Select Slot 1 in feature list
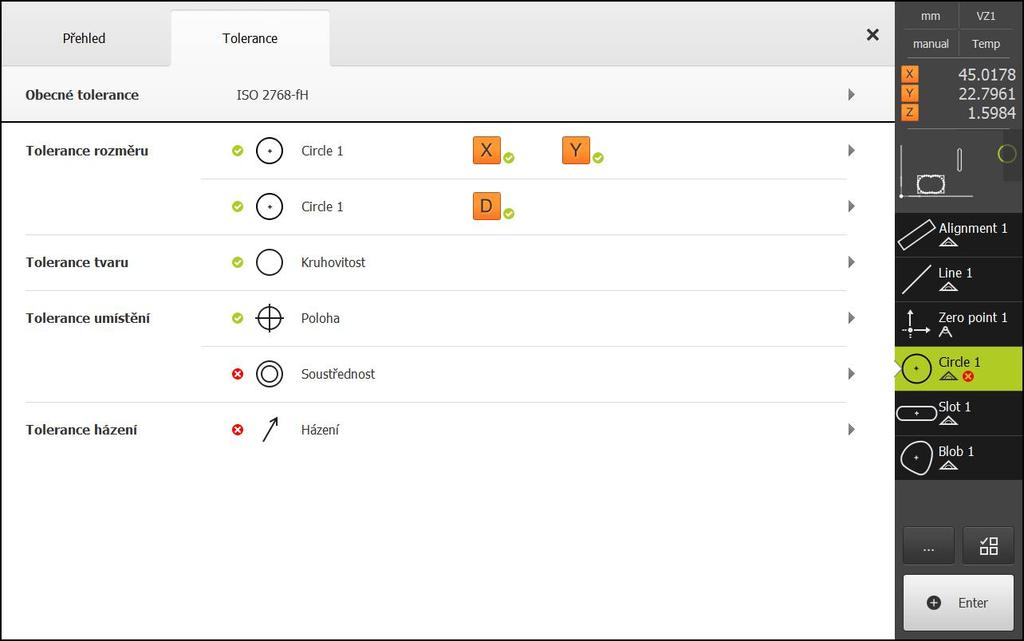Viewport: 1024px width, 641px height. click(959, 413)
